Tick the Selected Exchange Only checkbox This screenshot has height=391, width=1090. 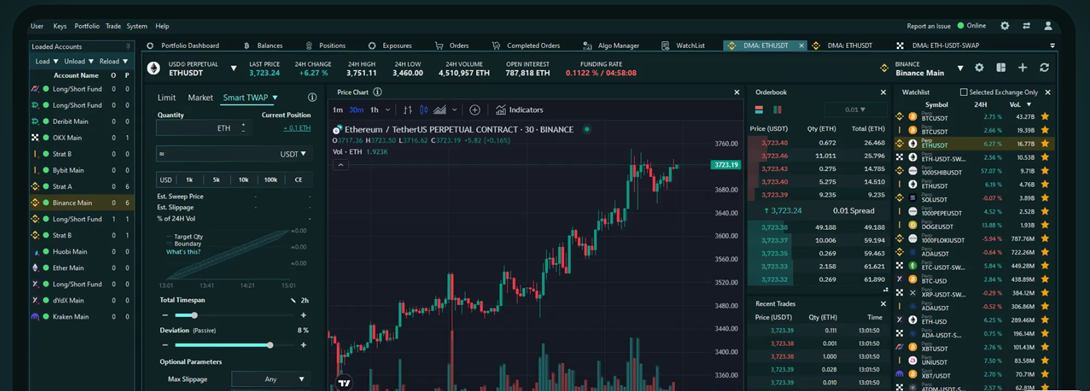click(x=963, y=92)
